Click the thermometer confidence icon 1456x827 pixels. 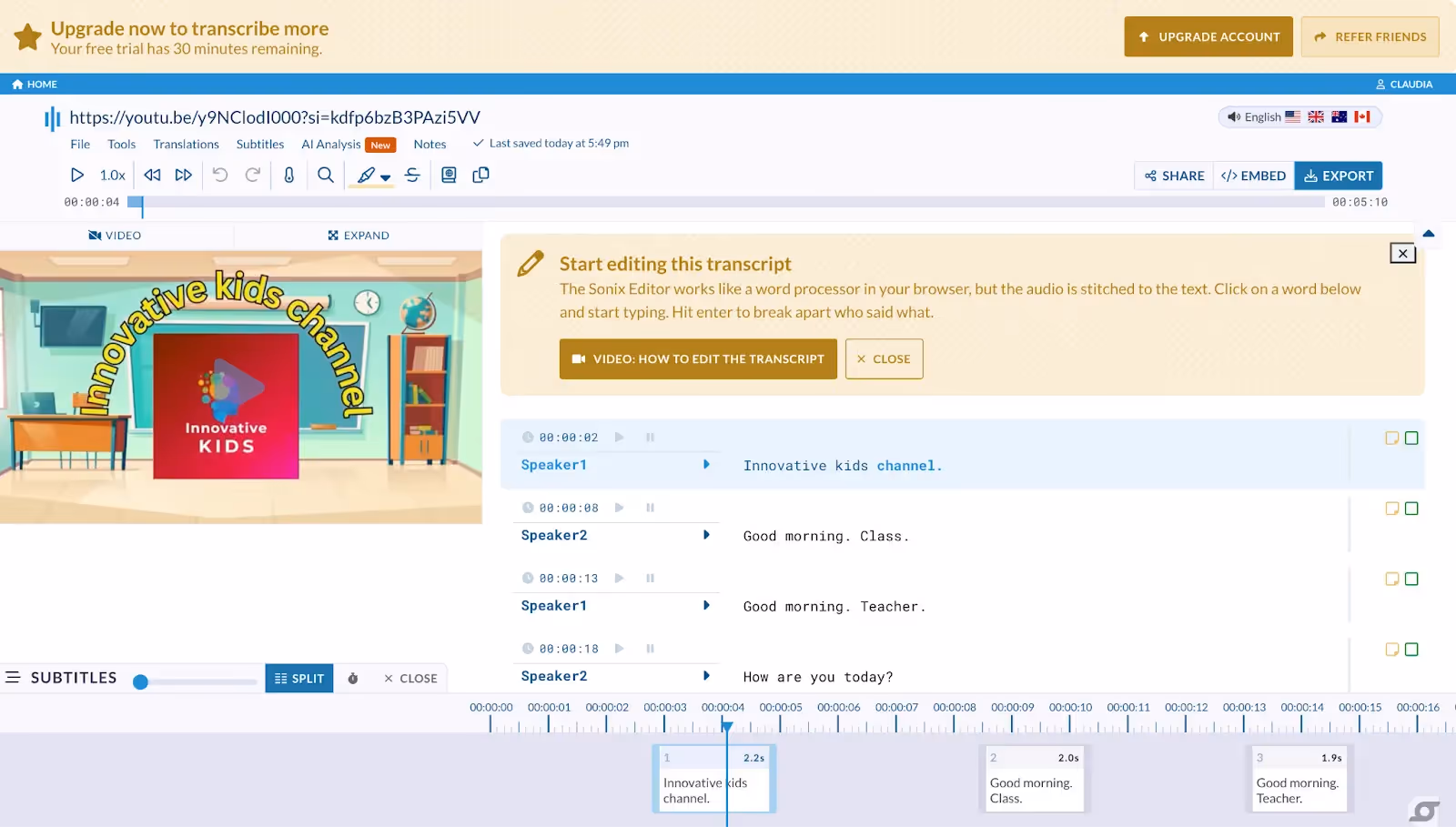(x=289, y=175)
